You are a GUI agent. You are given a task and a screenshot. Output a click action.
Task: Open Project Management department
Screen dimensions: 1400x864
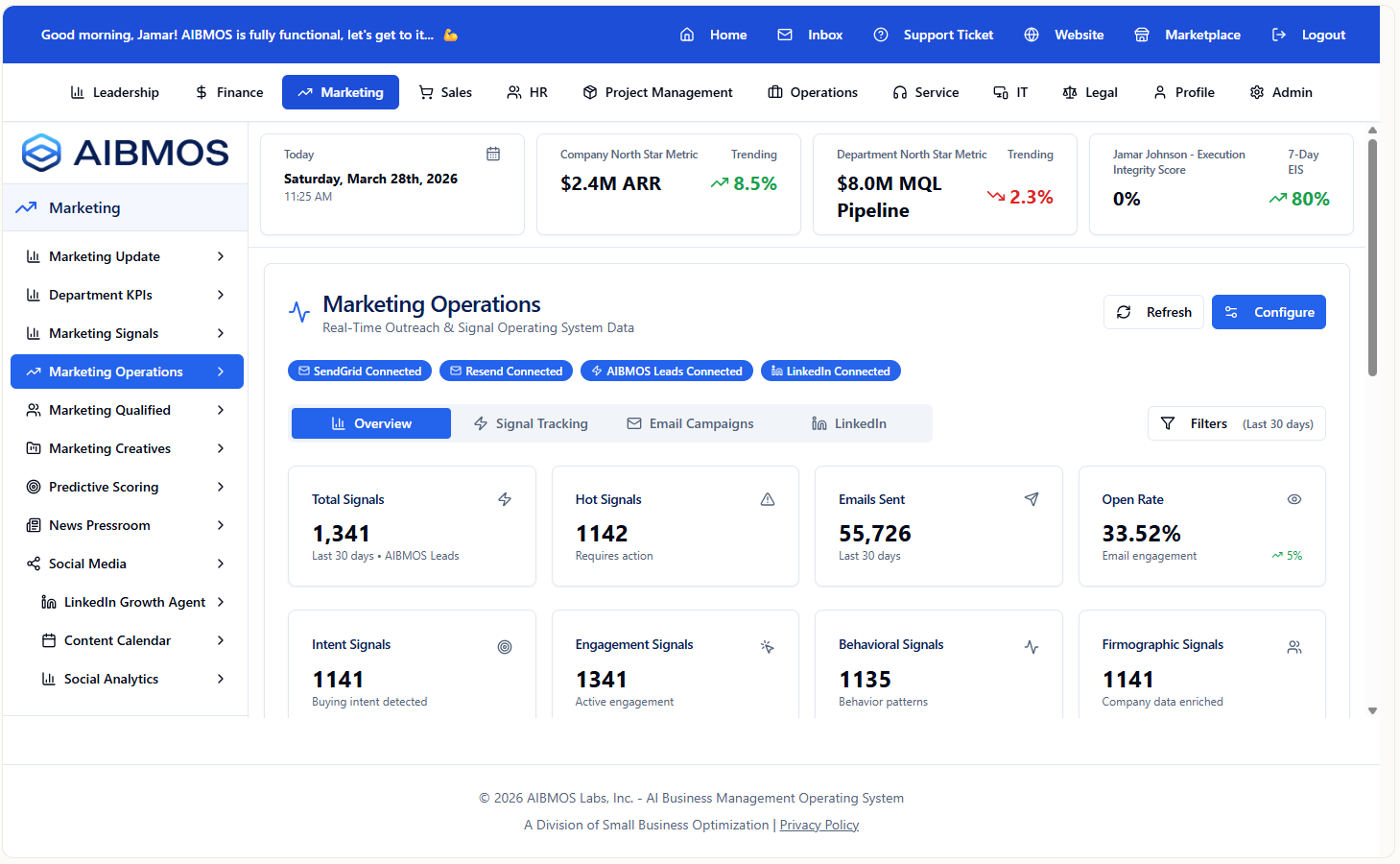point(657,92)
